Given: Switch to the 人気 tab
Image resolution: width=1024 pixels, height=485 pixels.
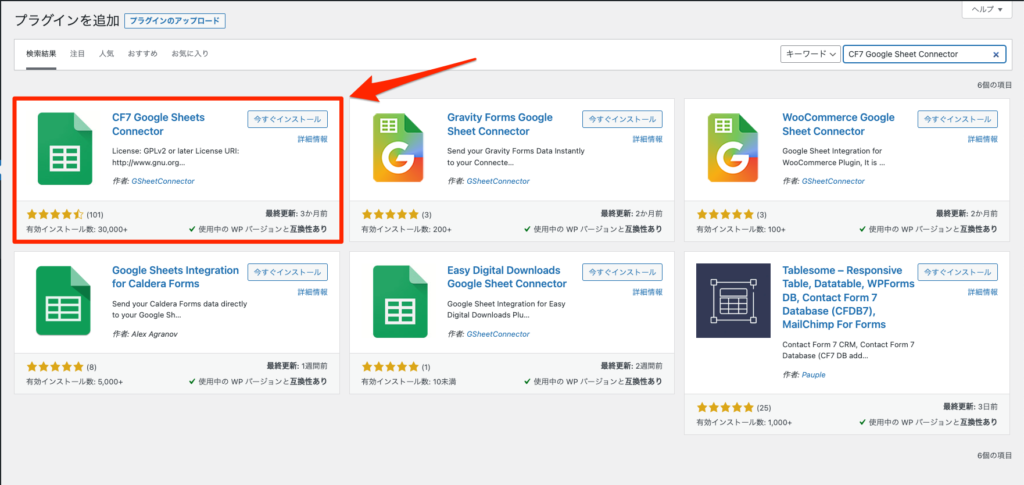Looking at the screenshot, I should pos(106,54).
